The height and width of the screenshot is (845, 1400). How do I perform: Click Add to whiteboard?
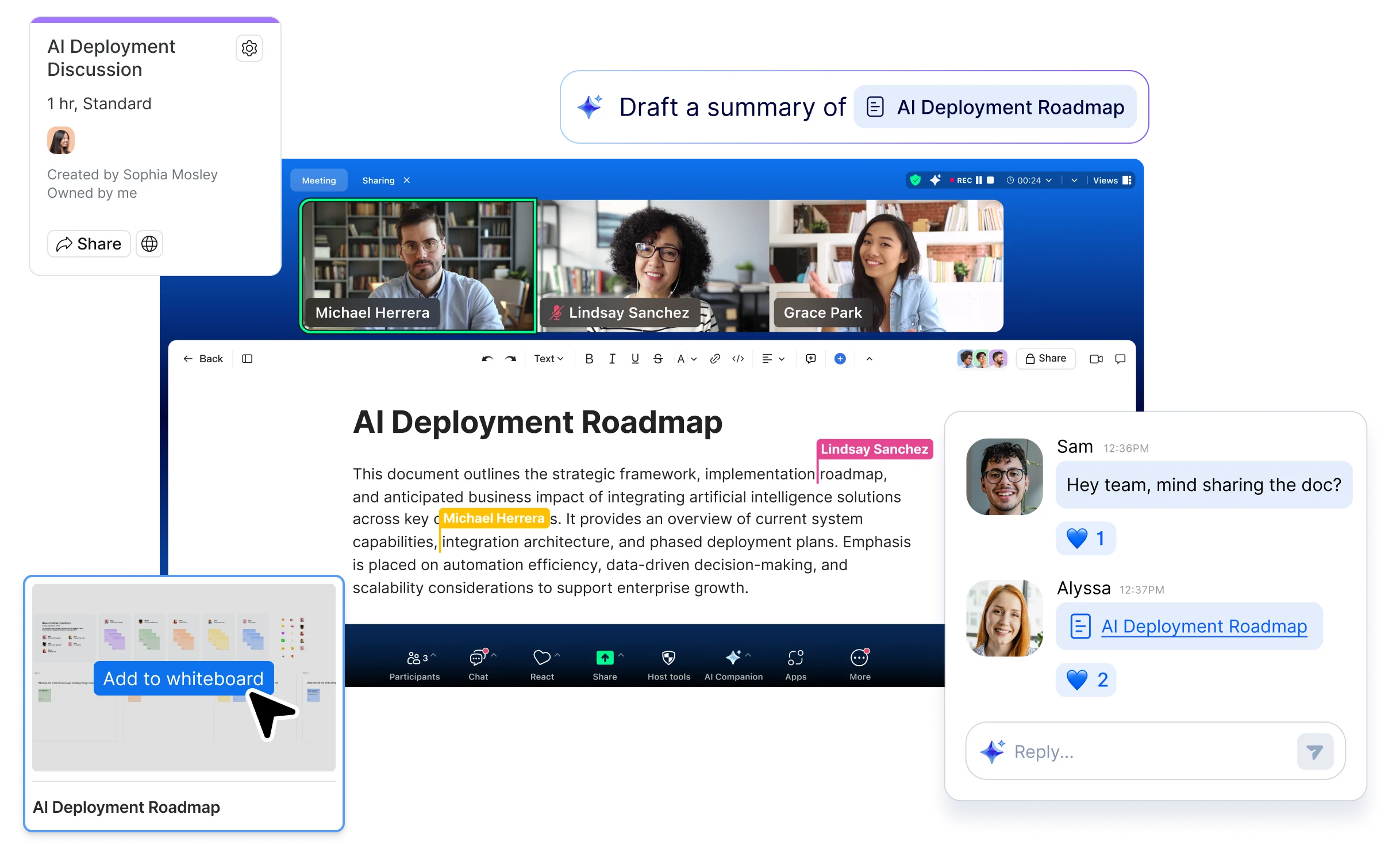pos(183,678)
